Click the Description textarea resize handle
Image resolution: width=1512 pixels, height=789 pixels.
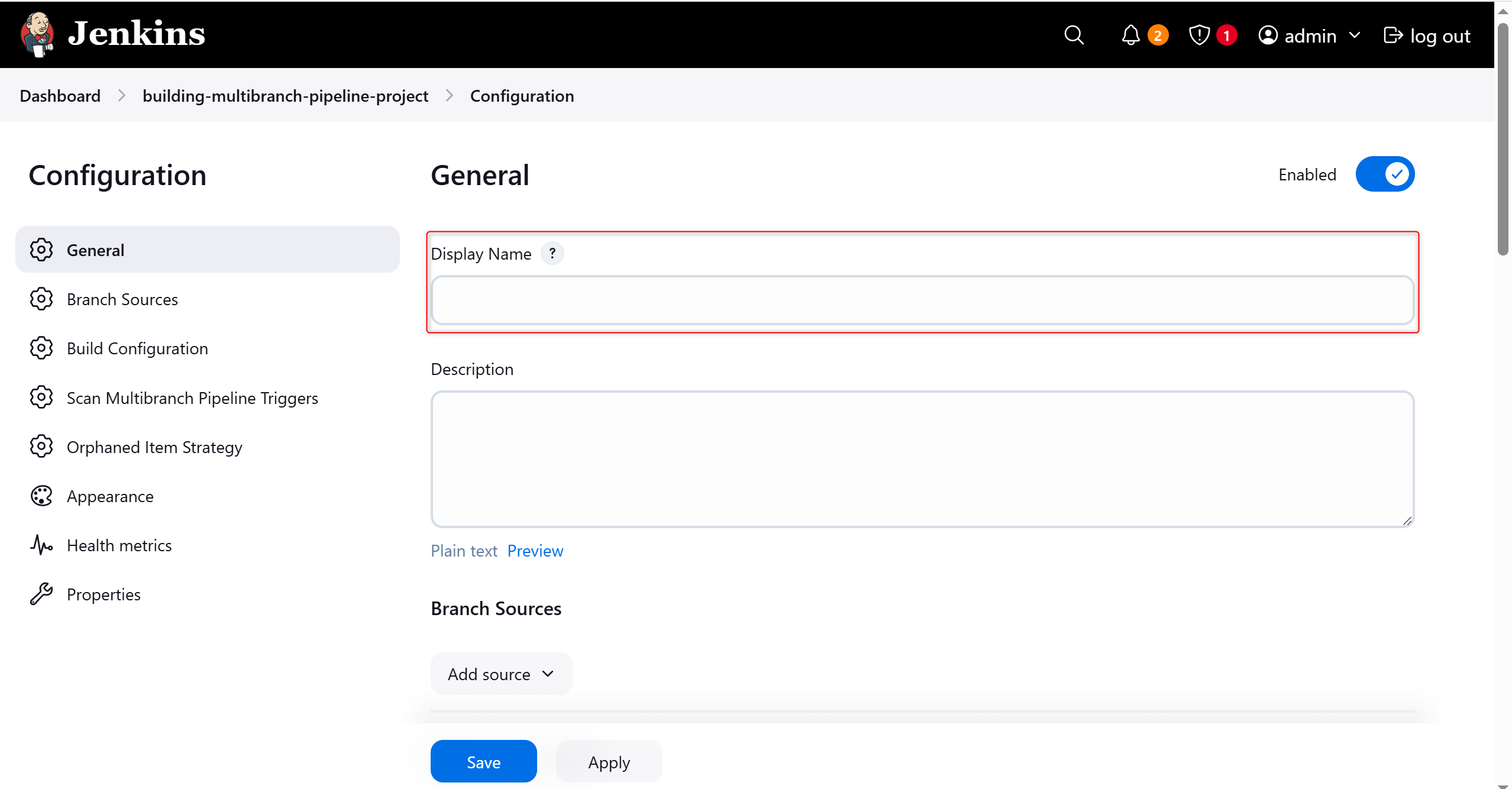point(1407,520)
